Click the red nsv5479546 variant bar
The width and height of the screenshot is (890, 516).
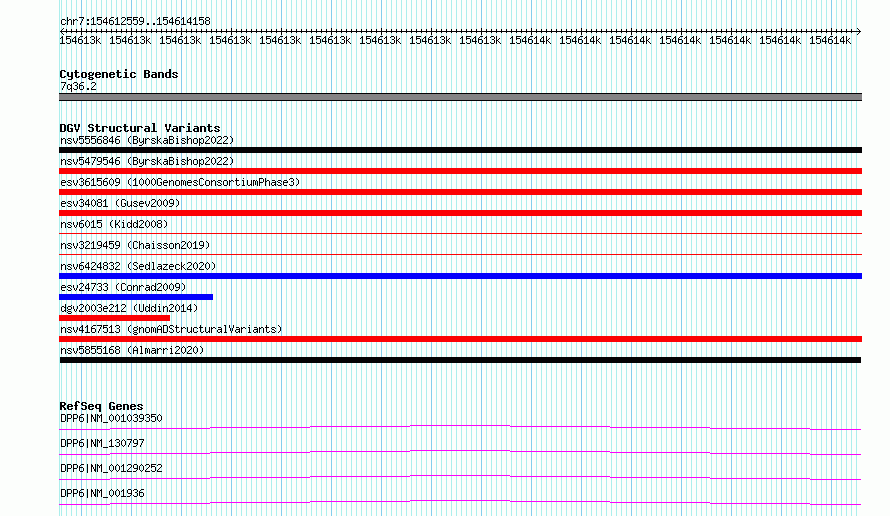[460, 171]
